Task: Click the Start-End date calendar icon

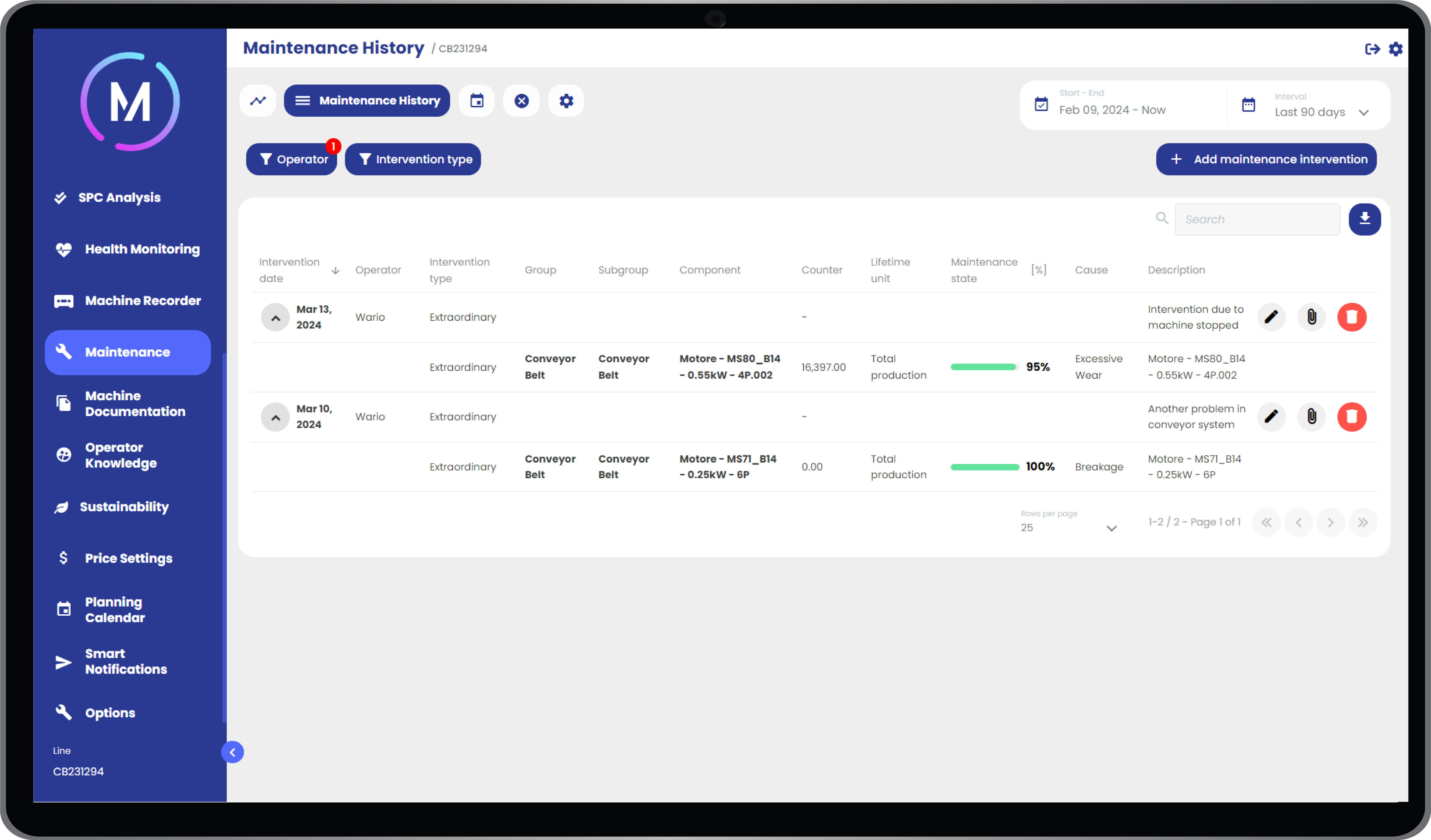Action: [1042, 104]
